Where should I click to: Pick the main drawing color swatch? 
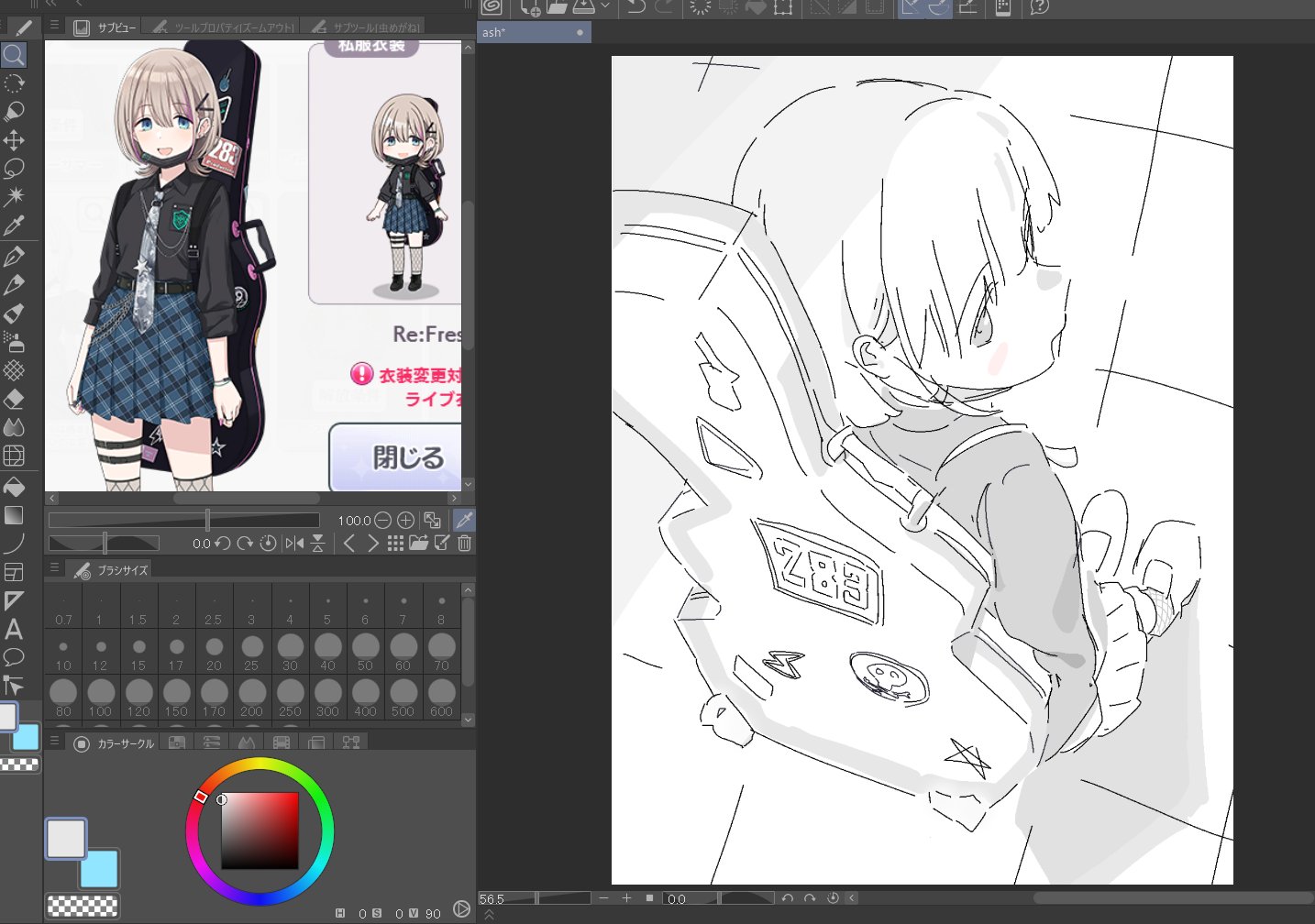[67, 839]
